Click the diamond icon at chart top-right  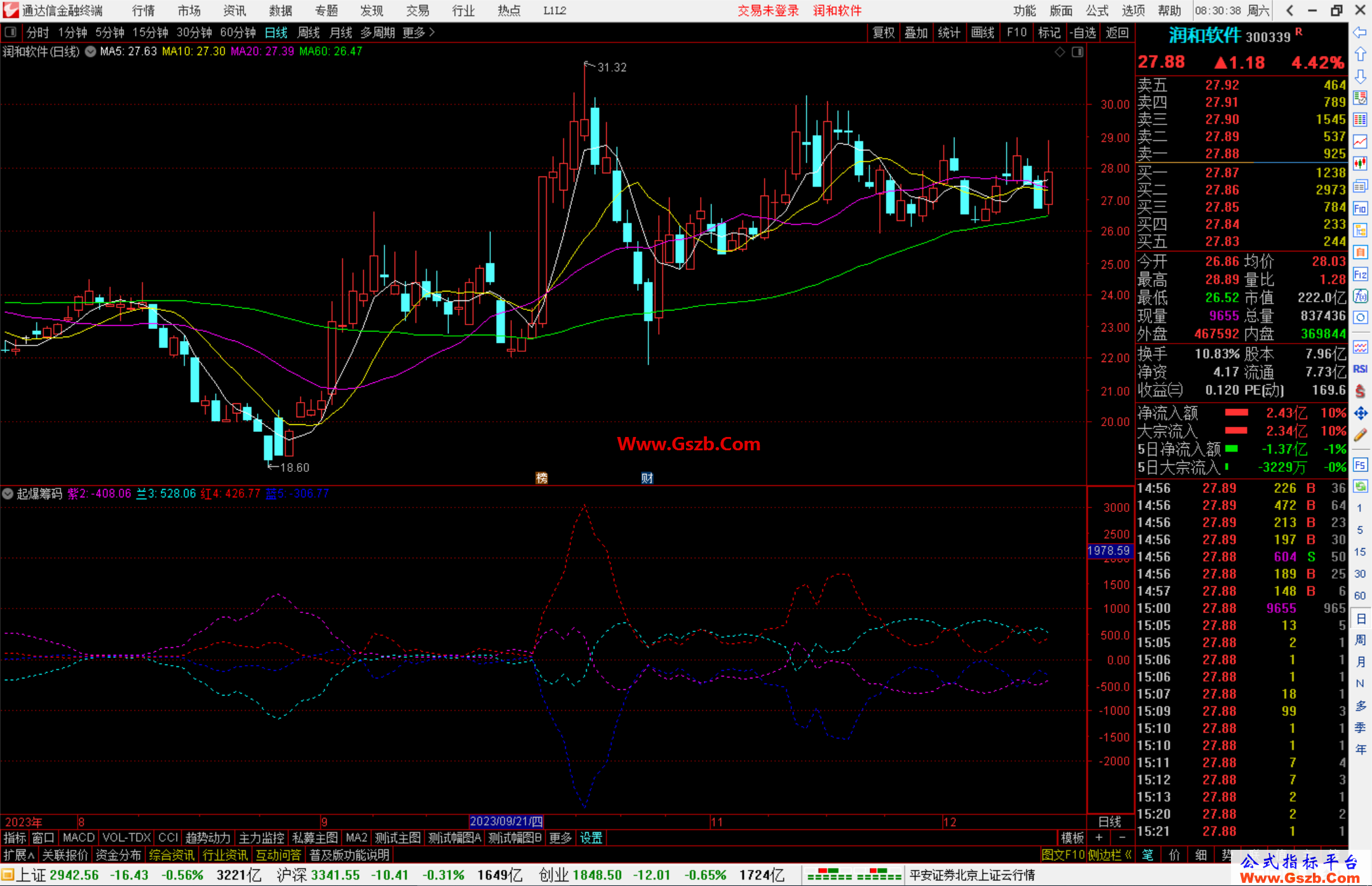[x=1059, y=52]
